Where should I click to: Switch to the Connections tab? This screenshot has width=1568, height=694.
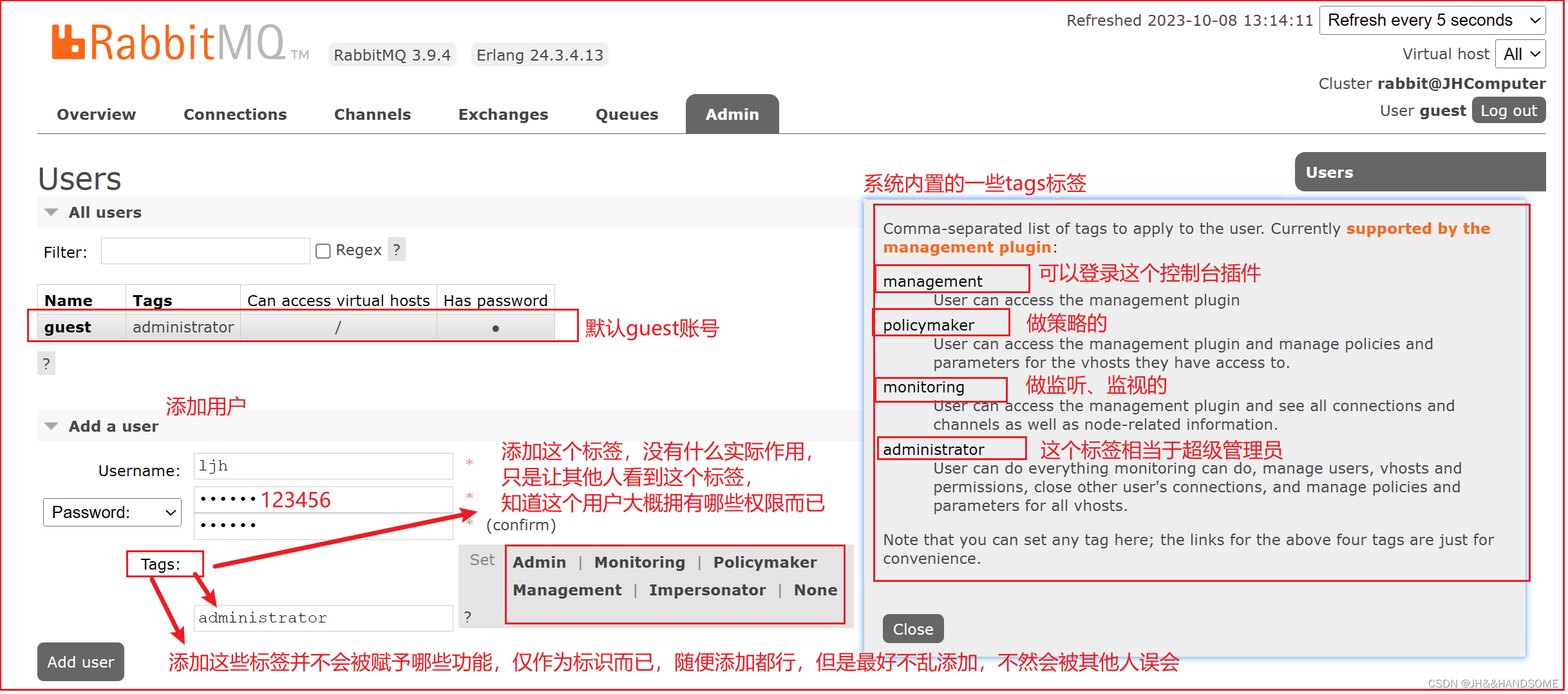[x=235, y=114]
